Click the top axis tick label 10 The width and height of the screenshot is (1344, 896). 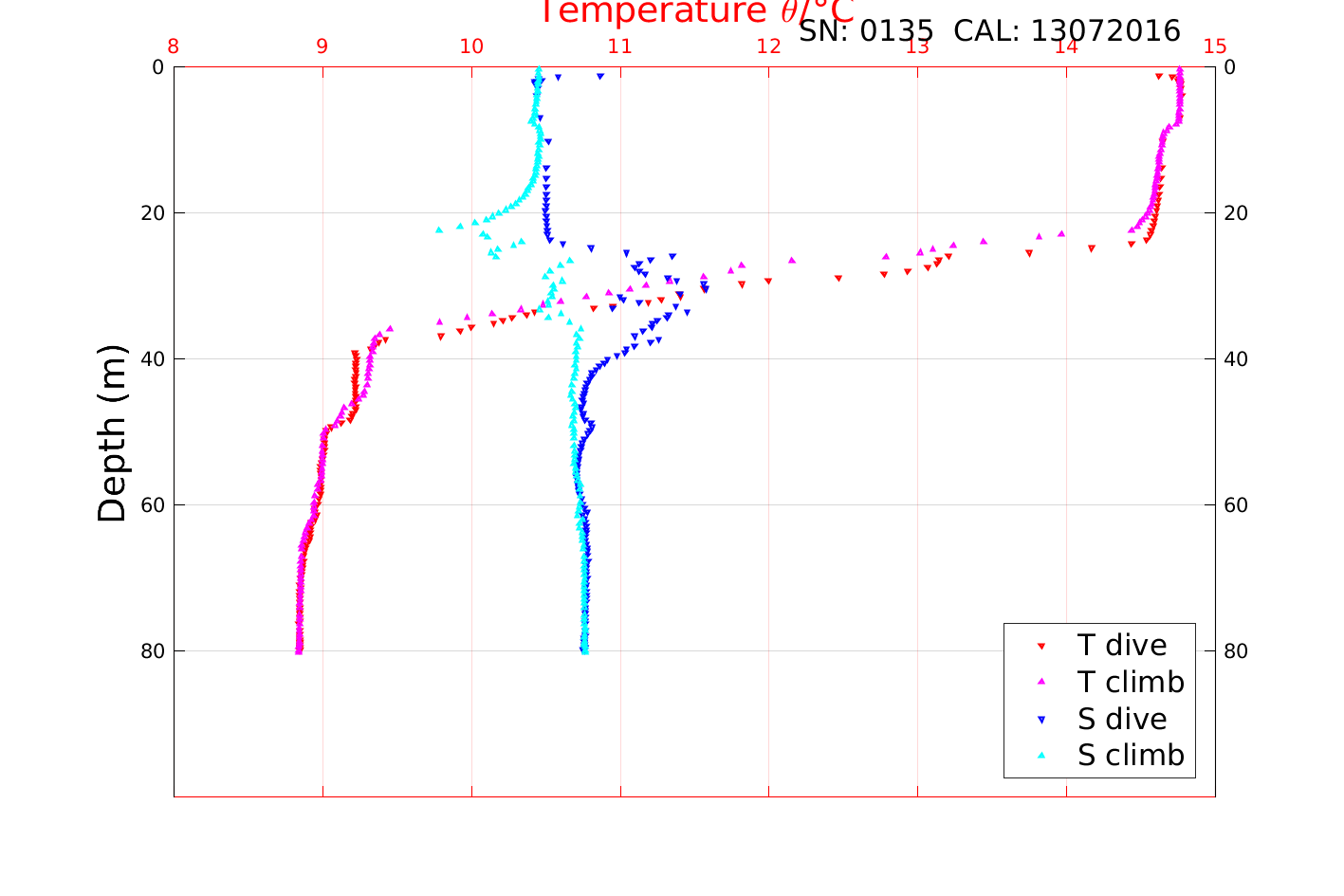(471, 46)
